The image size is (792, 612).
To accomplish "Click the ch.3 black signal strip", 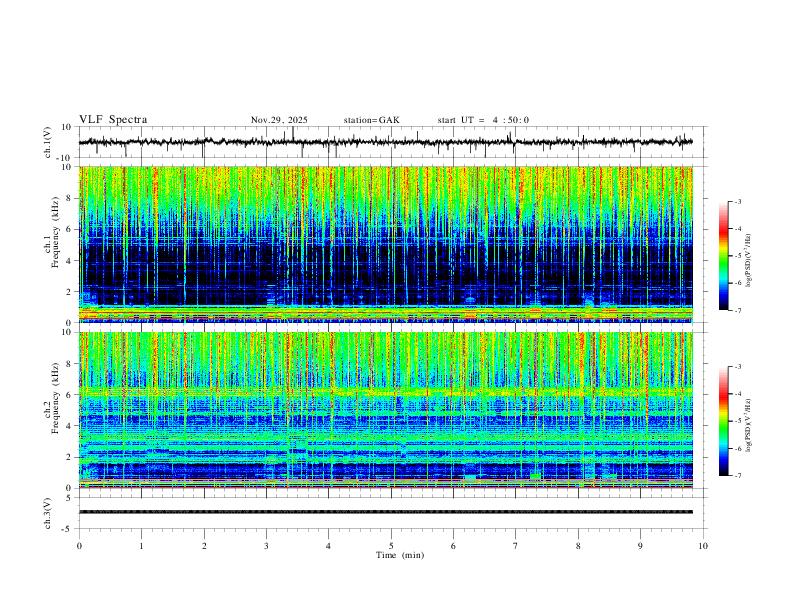I will (x=386, y=512).
